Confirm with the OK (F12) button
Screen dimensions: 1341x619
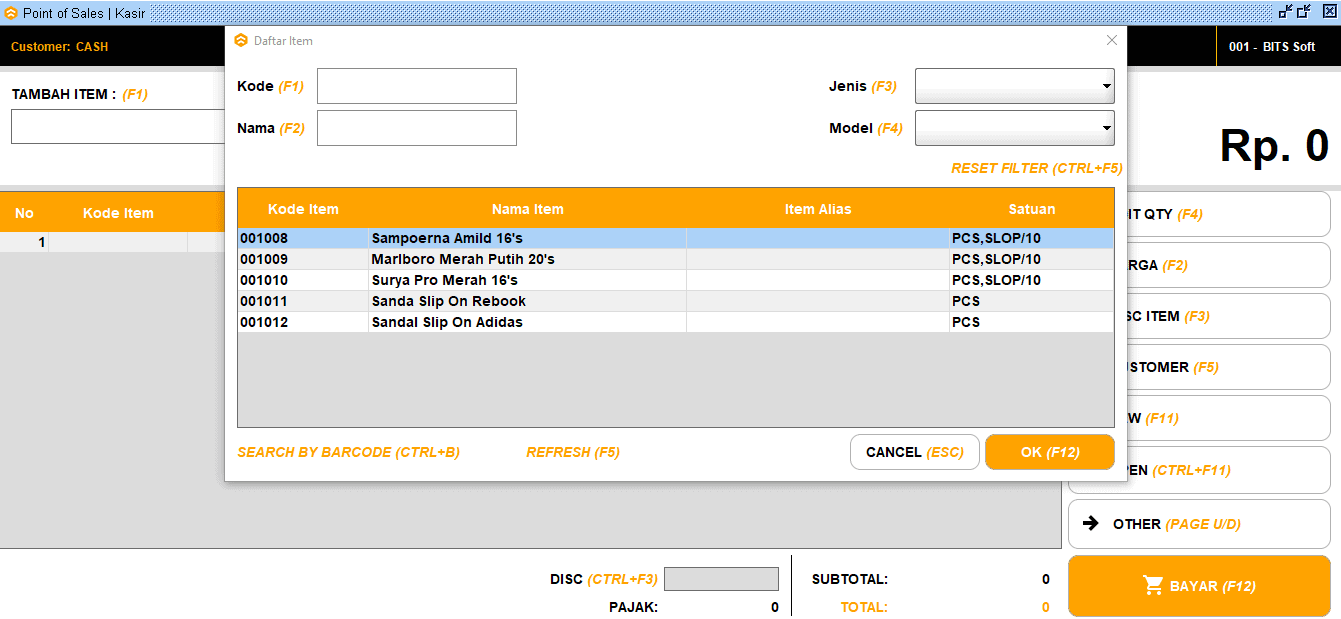[x=1049, y=453]
